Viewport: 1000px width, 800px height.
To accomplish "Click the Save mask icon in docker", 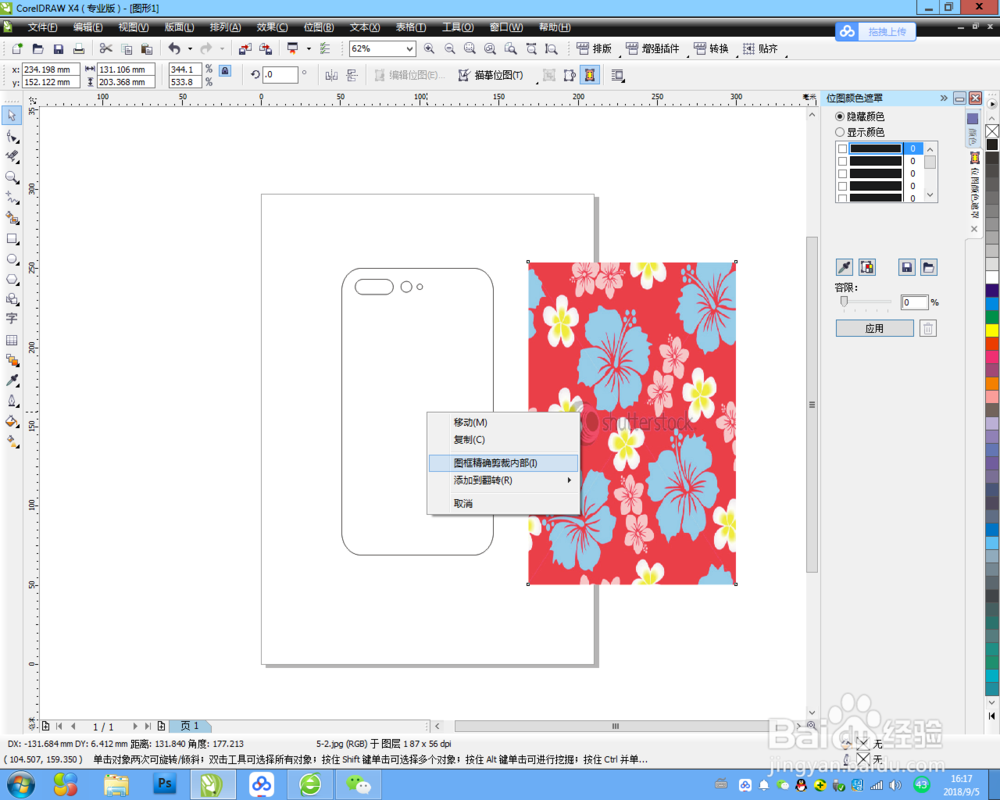I will point(907,267).
